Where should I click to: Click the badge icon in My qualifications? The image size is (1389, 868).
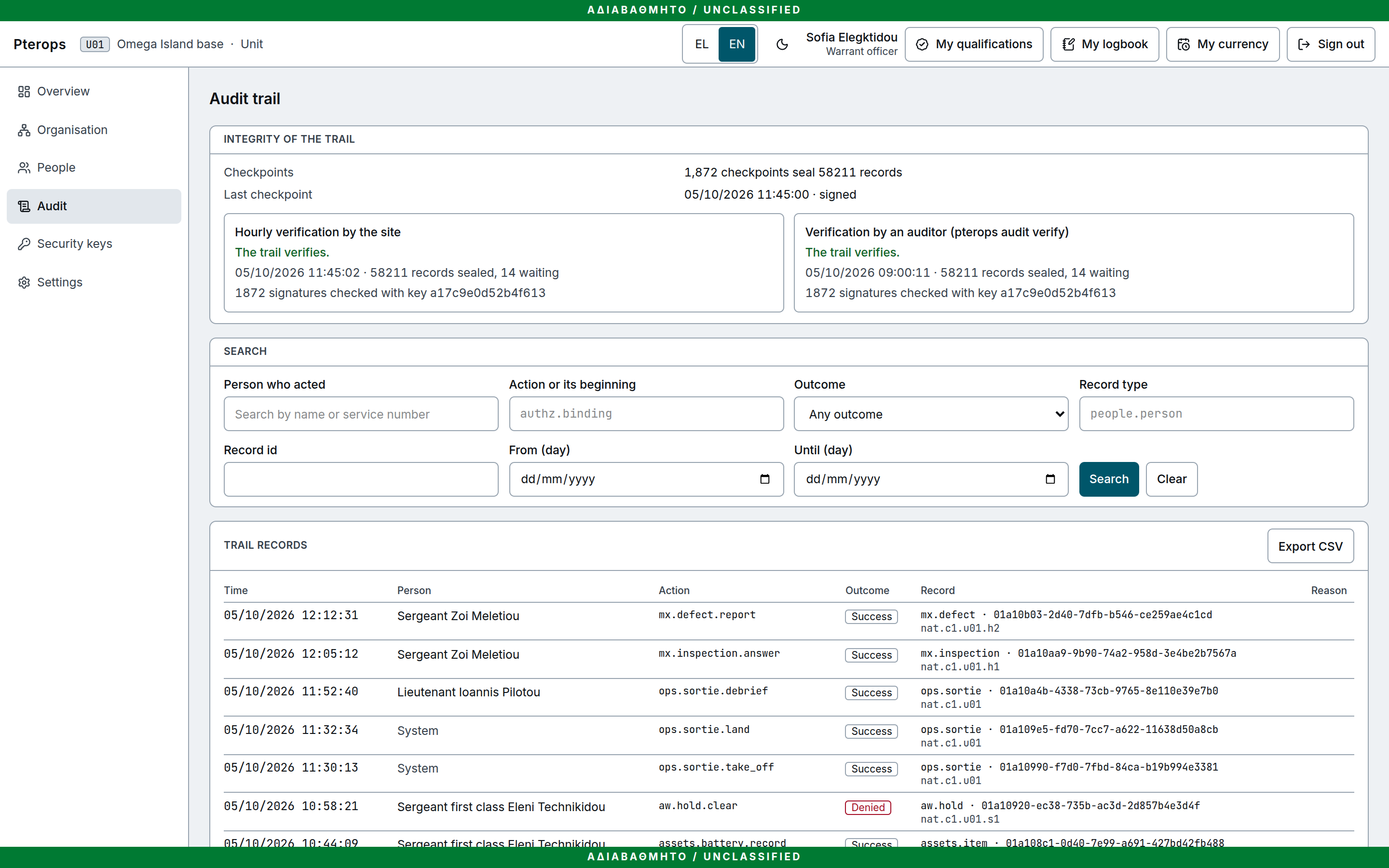pyautogui.click(x=922, y=44)
